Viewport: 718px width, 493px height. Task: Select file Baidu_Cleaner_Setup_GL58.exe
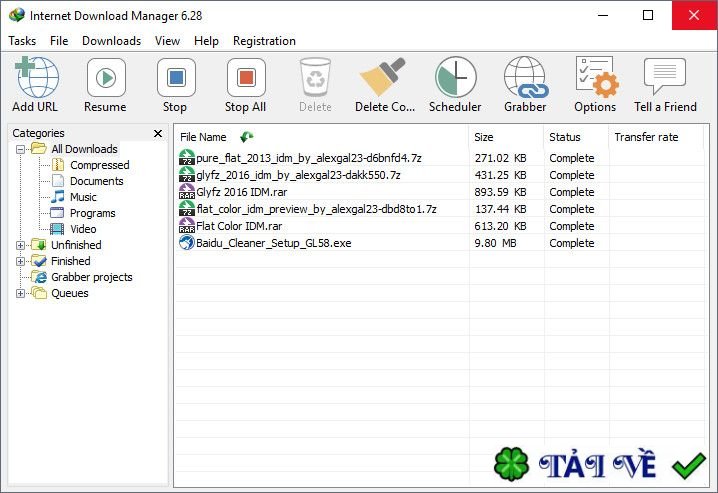click(x=273, y=243)
